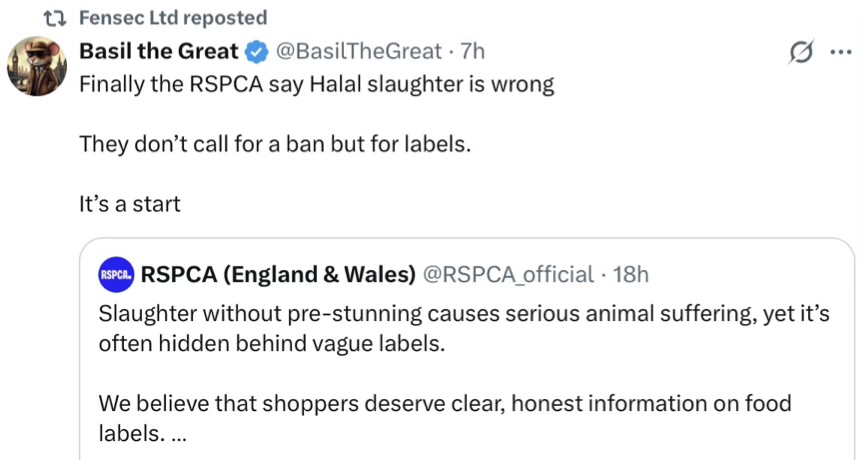Image resolution: width=863 pixels, height=460 pixels.
Task: Click 'often hidden behind vague labels' line
Action: pos(270,342)
